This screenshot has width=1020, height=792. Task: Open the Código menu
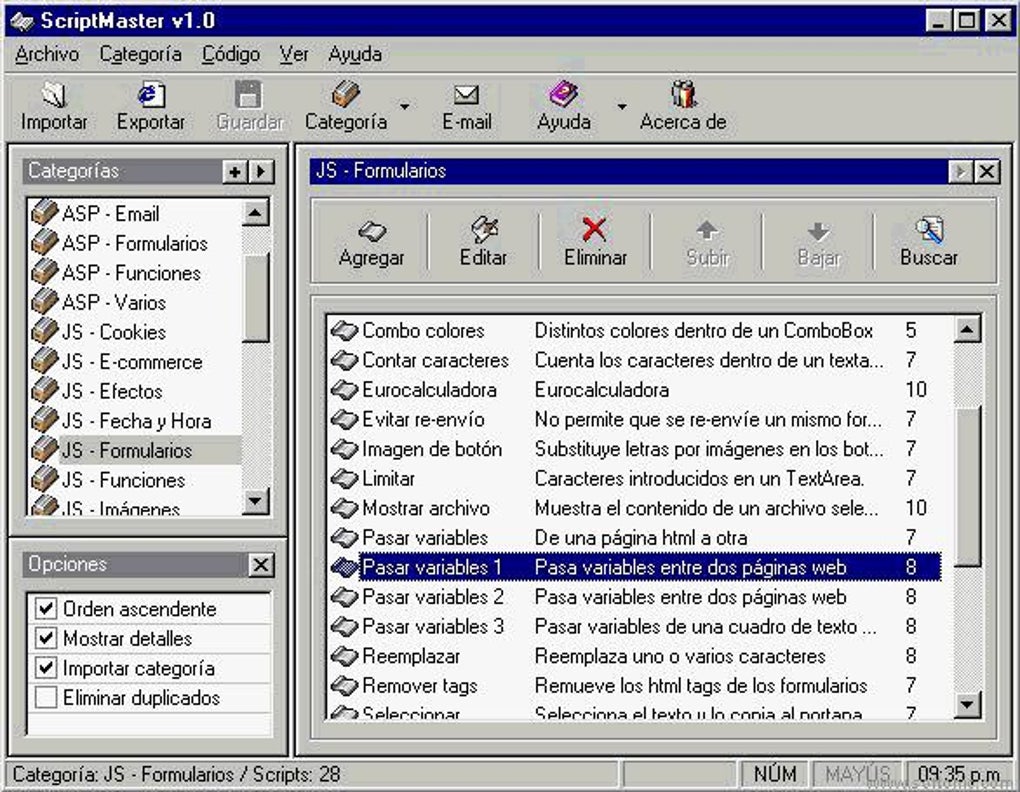[230, 54]
